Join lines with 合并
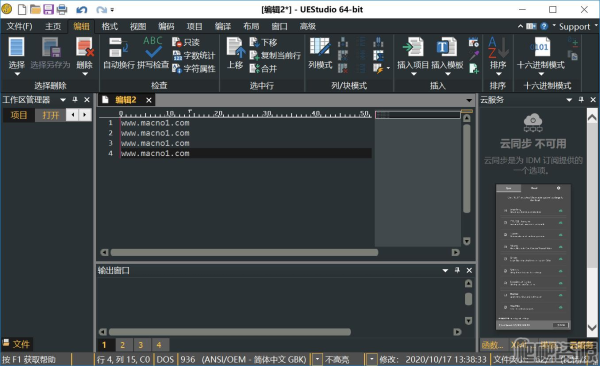The image size is (600, 366). pyautogui.click(x=263, y=69)
